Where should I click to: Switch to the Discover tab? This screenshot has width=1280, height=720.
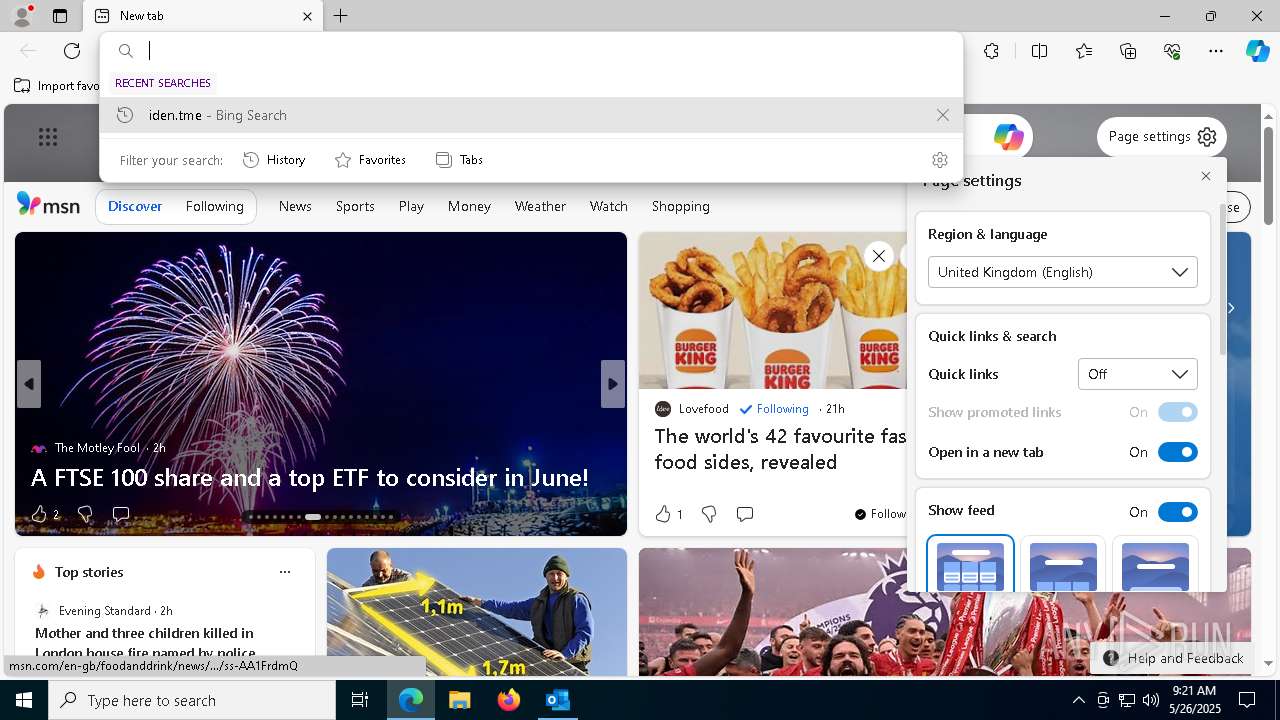point(135,206)
